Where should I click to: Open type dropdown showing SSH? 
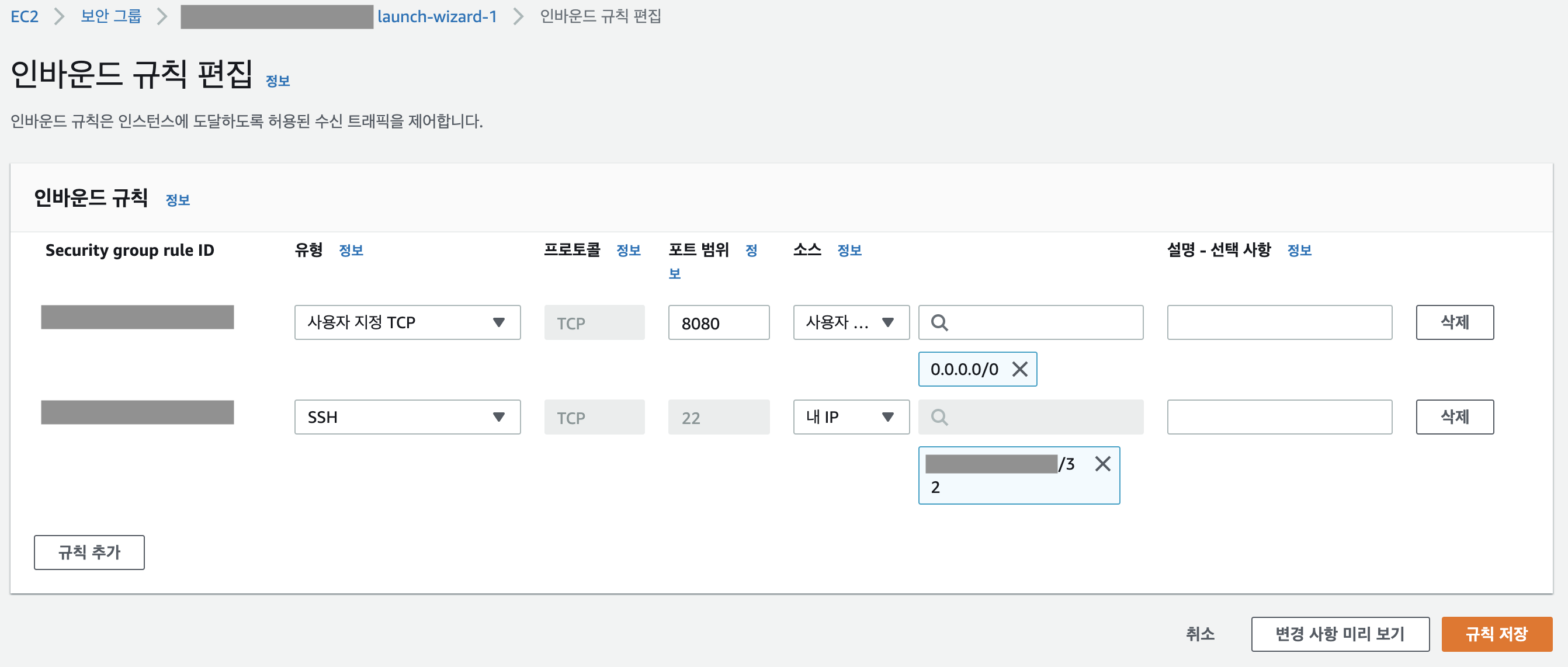point(407,418)
